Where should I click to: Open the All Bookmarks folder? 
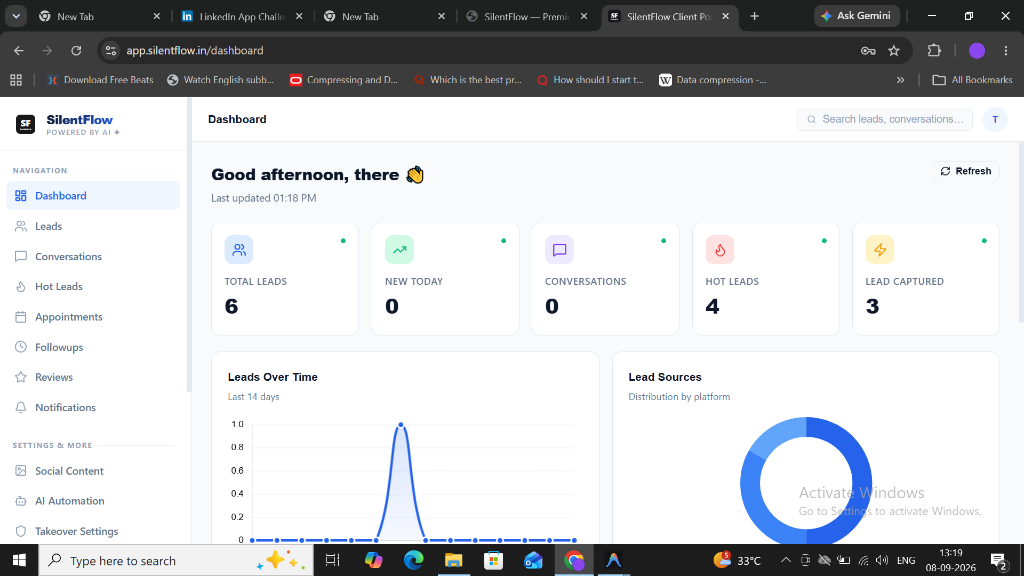pyautogui.click(x=972, y=80)
